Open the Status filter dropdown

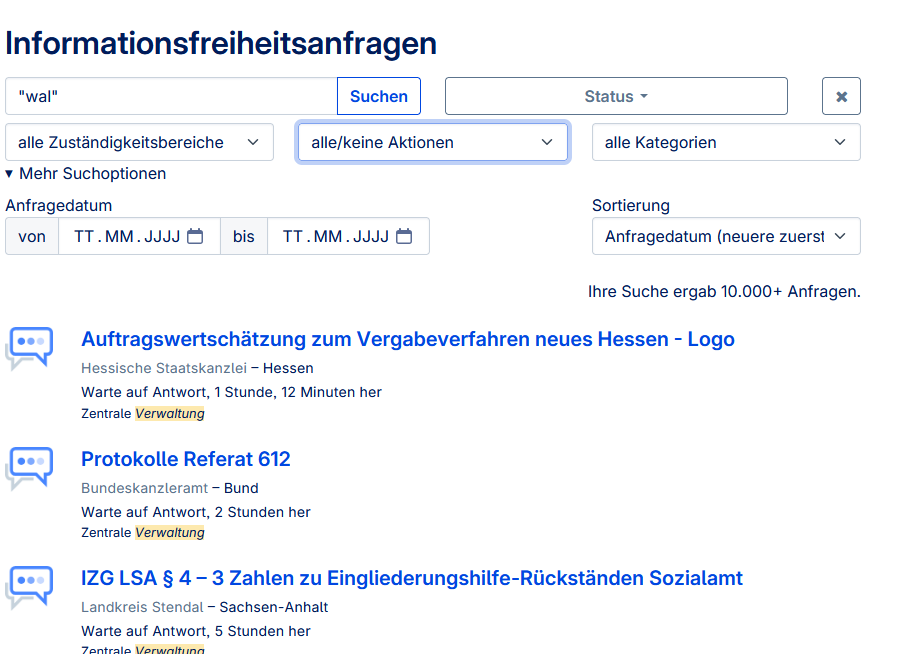616,97
